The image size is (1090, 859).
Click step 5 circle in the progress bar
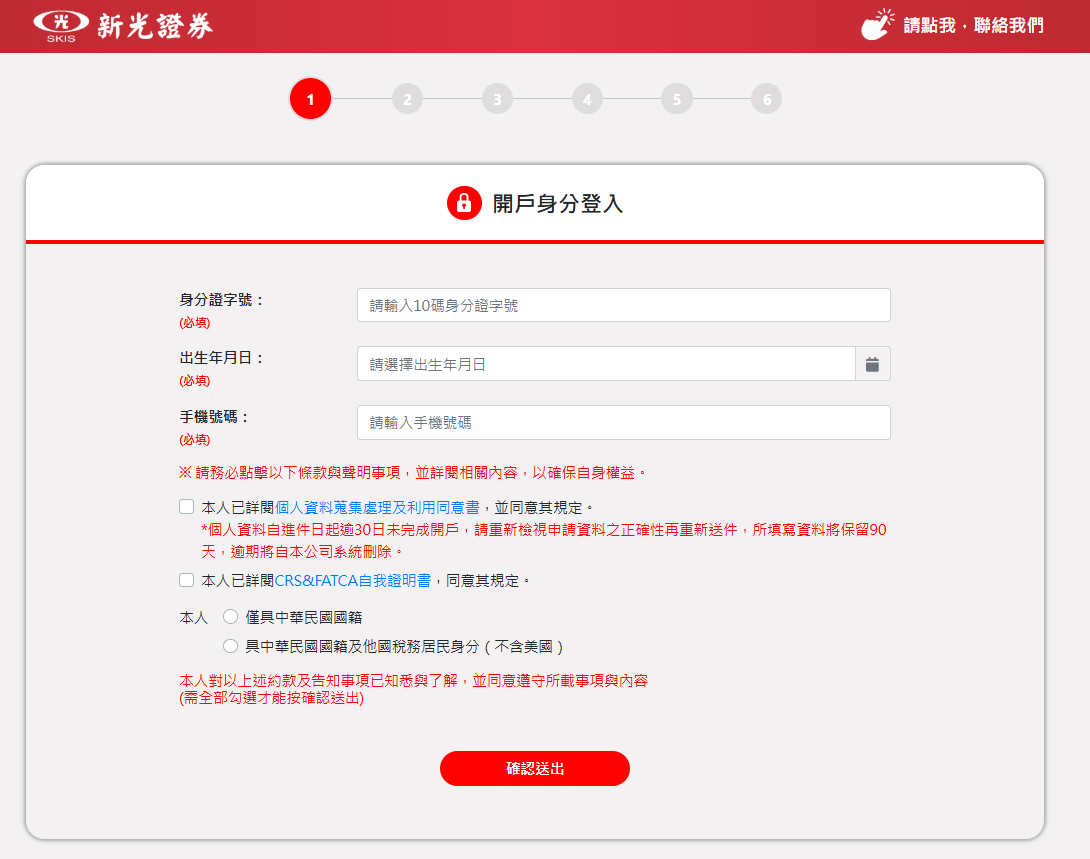(x=676, y=99)
